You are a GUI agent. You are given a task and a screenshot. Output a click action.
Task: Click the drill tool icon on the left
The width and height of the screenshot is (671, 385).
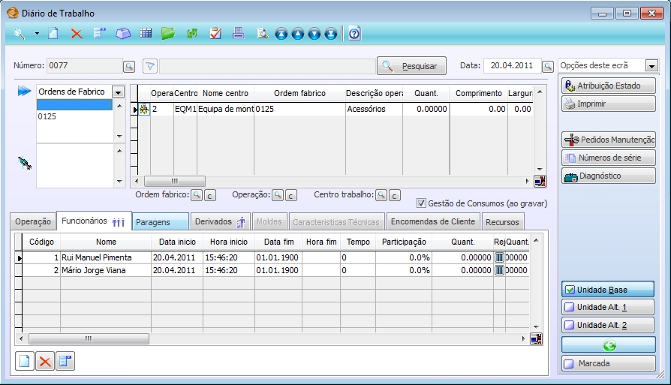coord(25,163)
